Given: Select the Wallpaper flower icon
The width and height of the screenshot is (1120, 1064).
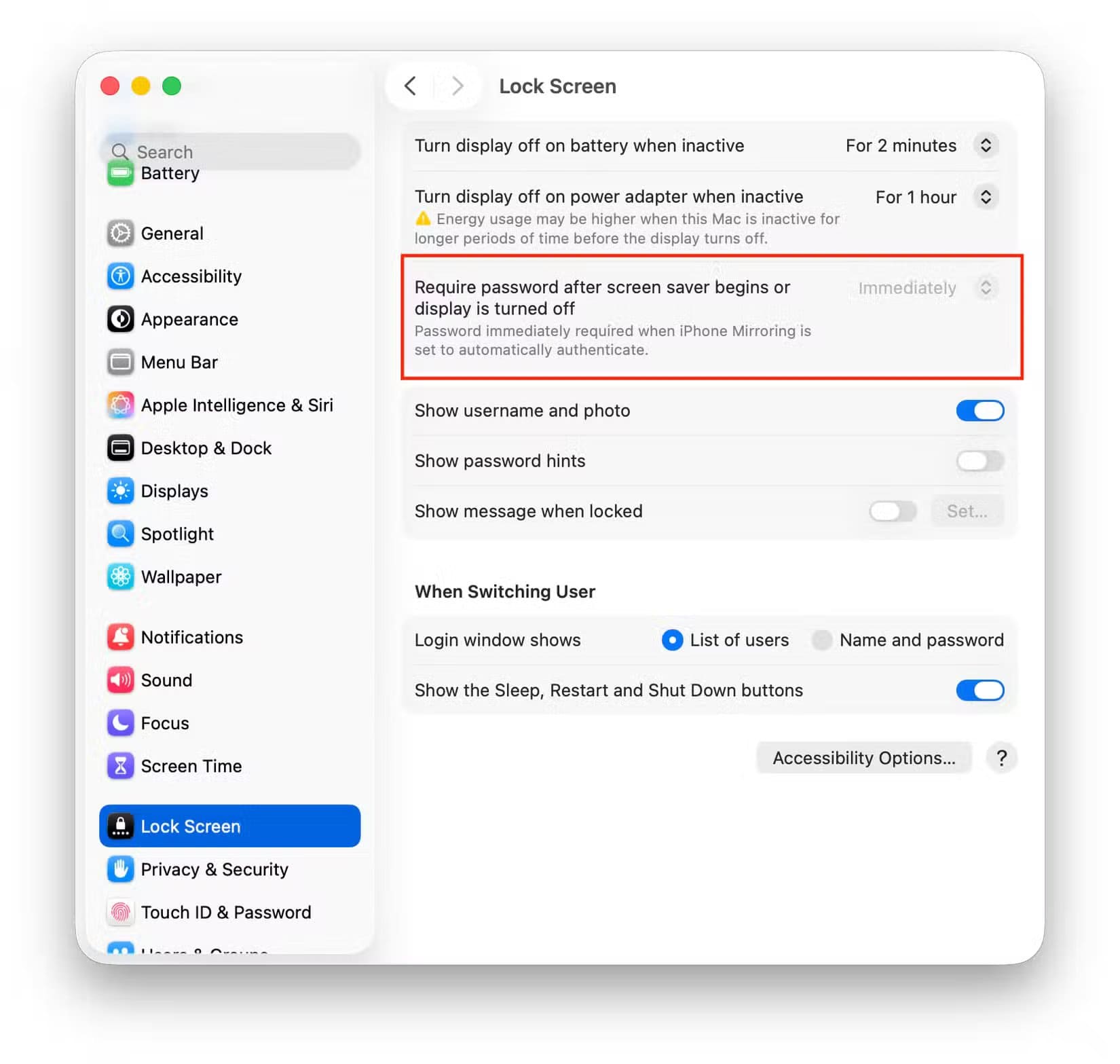Looking at the screenshot, I should [121, 577].
